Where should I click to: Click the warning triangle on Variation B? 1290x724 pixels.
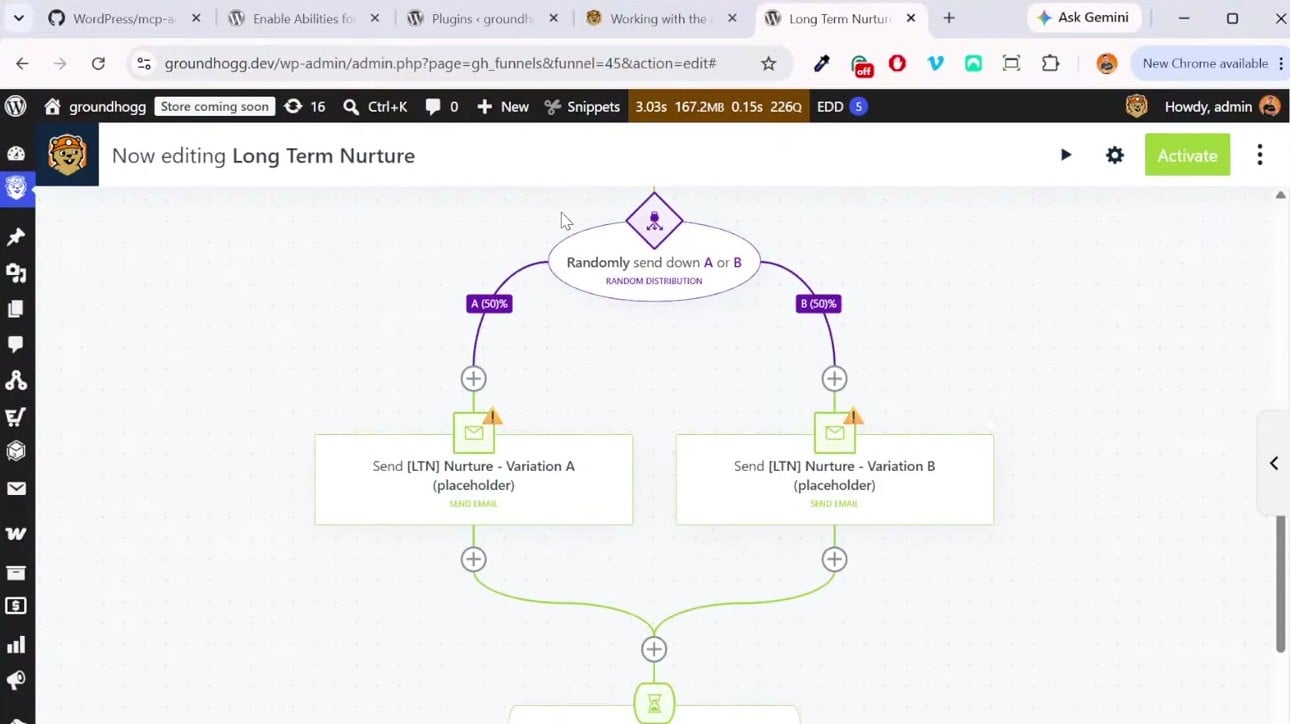pyautogui.click(x=853, y=416)
